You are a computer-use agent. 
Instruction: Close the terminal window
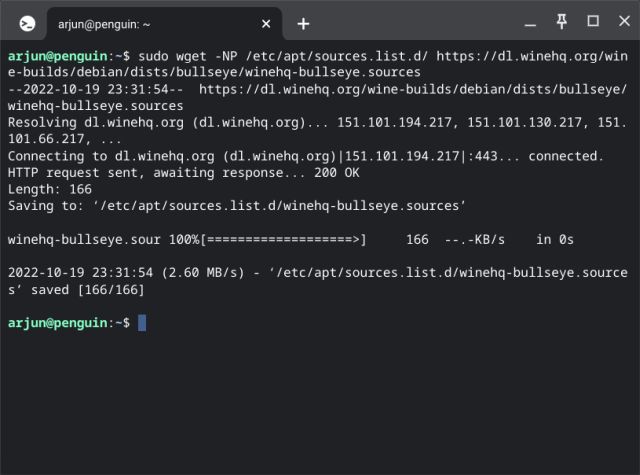(624, 21)
